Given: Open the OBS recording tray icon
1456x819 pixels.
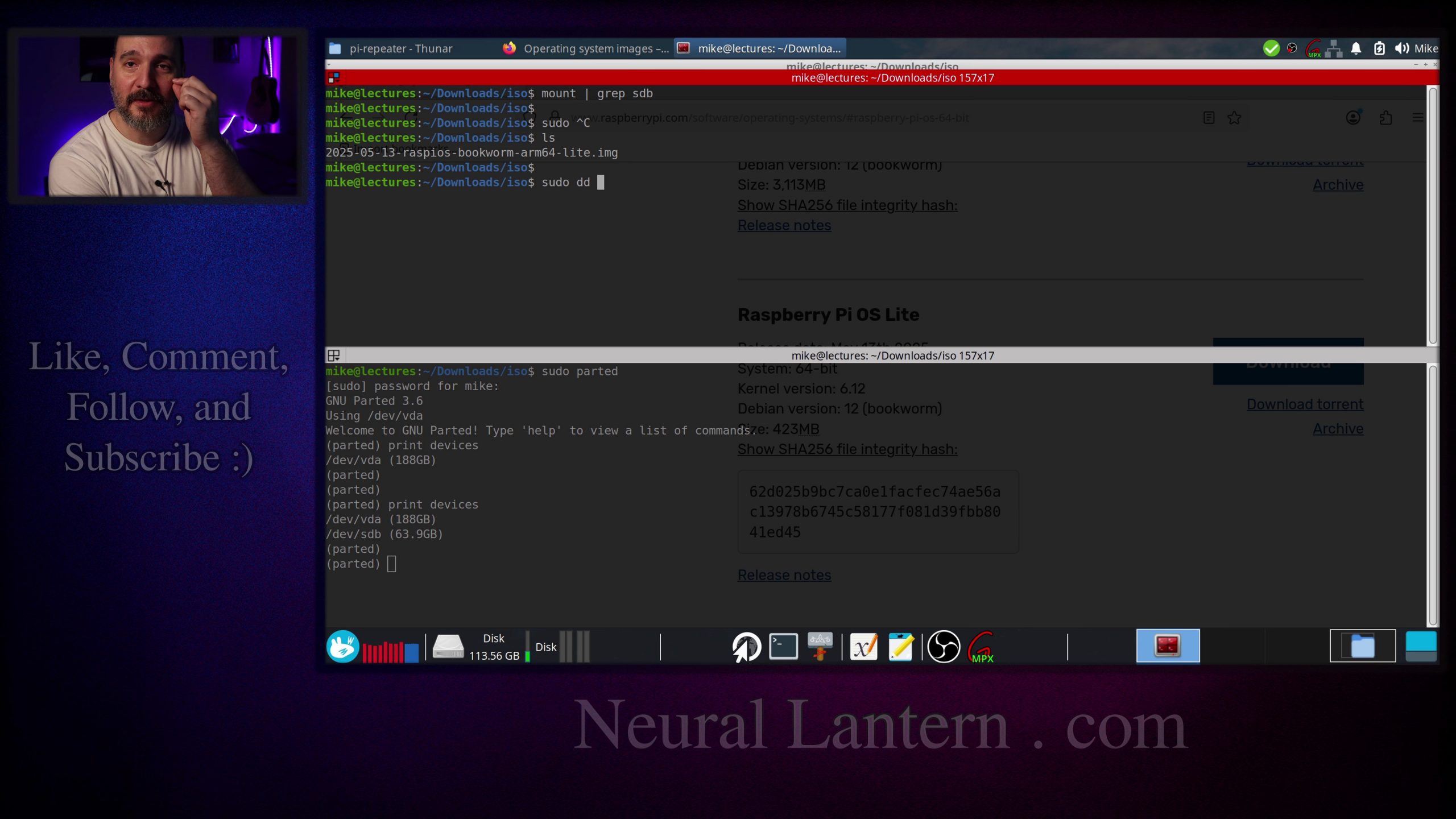Looking at the screenshot, I should (x=1292, y=48).
